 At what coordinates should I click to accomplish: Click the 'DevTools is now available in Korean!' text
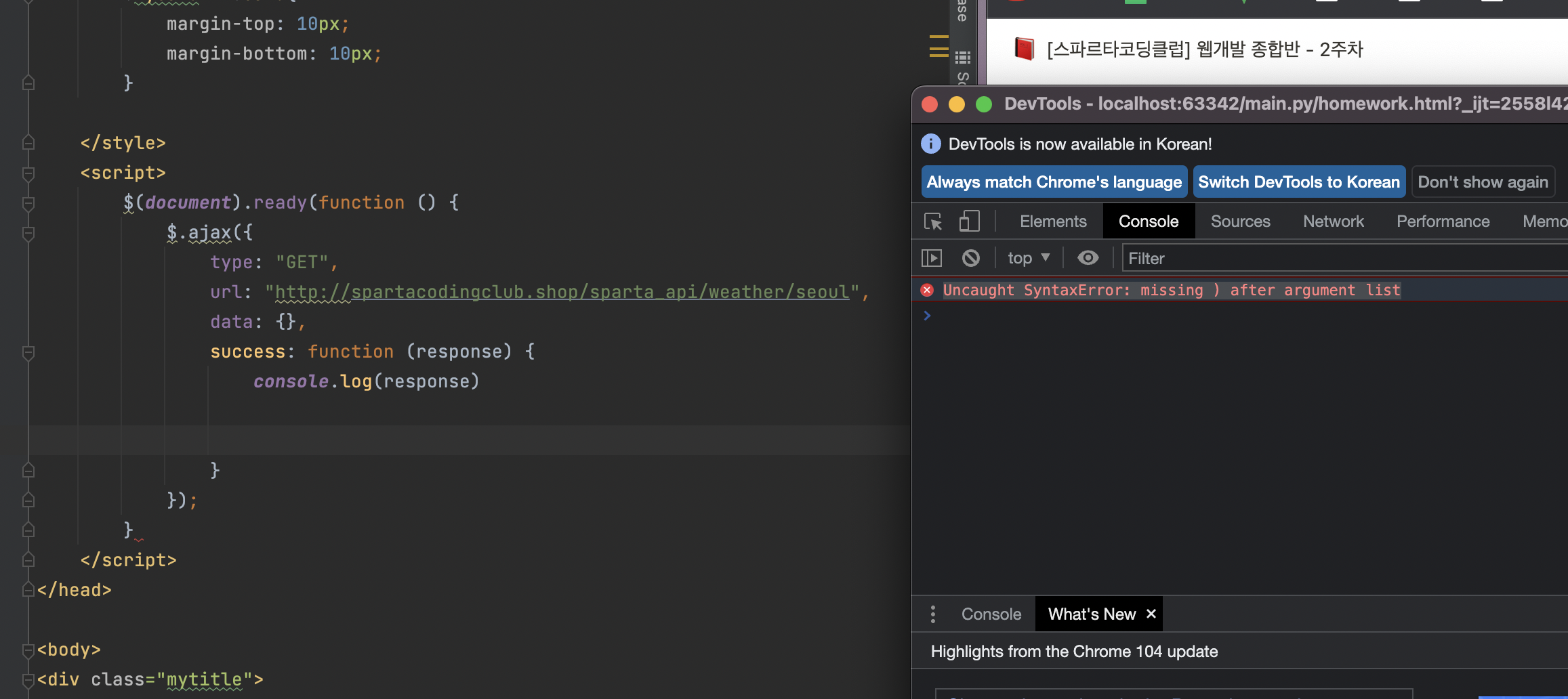click(1080, 144)
